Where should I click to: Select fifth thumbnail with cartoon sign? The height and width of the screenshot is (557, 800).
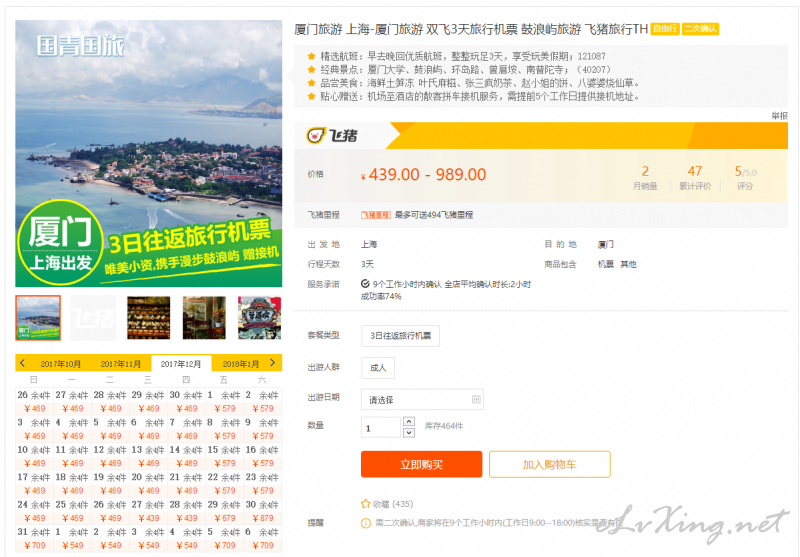coord(260,318)
